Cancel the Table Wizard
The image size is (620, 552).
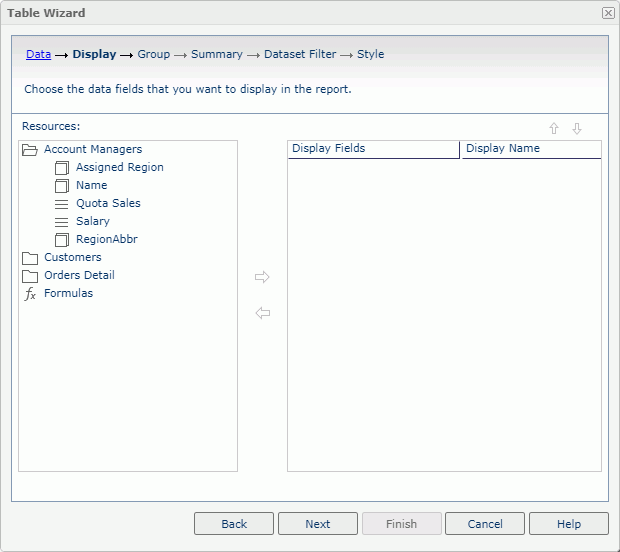tap(485, 524)
